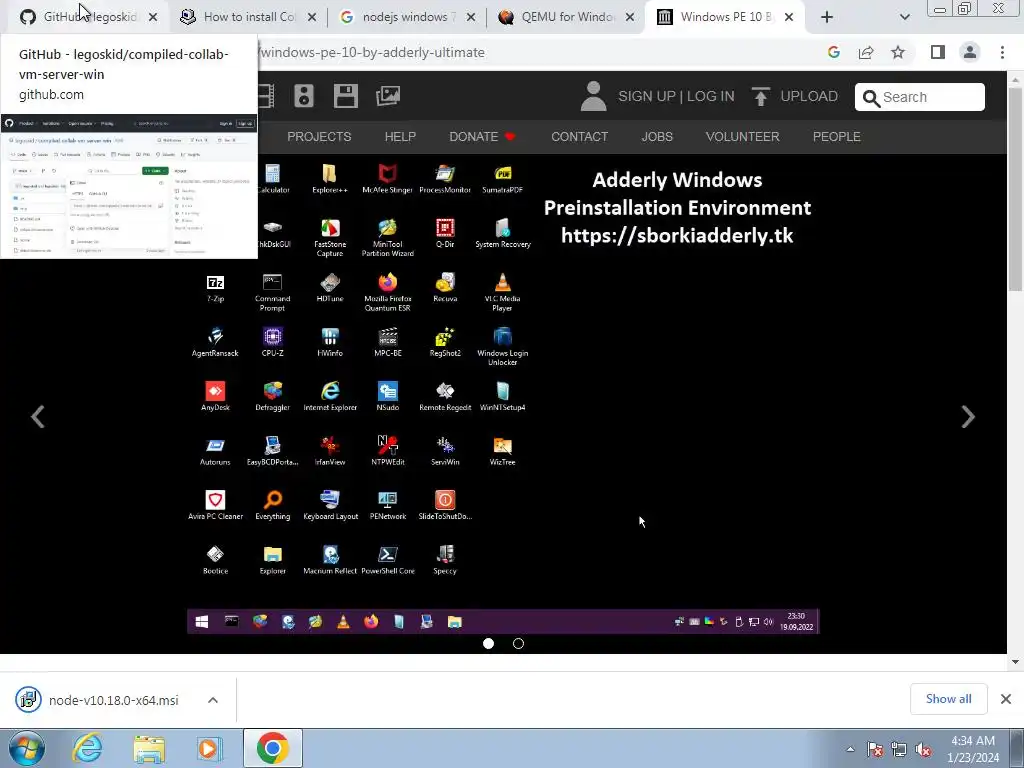Open the archive.org Software floppy icon
The height and width of the screenshot is (768, 1024).
pos(345,96)
